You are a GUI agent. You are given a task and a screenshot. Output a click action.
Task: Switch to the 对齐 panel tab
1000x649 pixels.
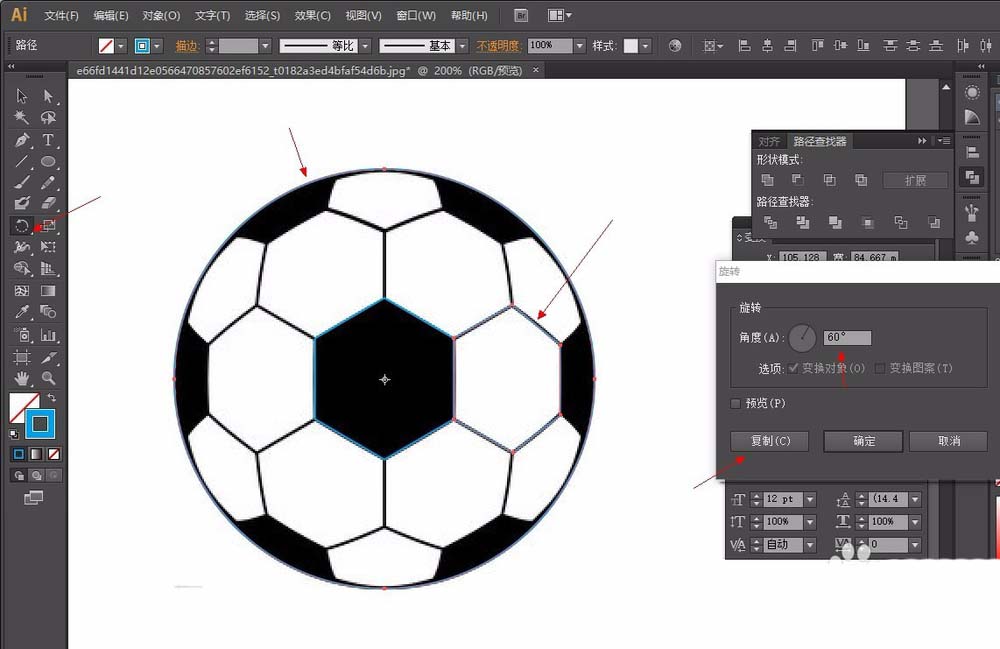(768, 141)
